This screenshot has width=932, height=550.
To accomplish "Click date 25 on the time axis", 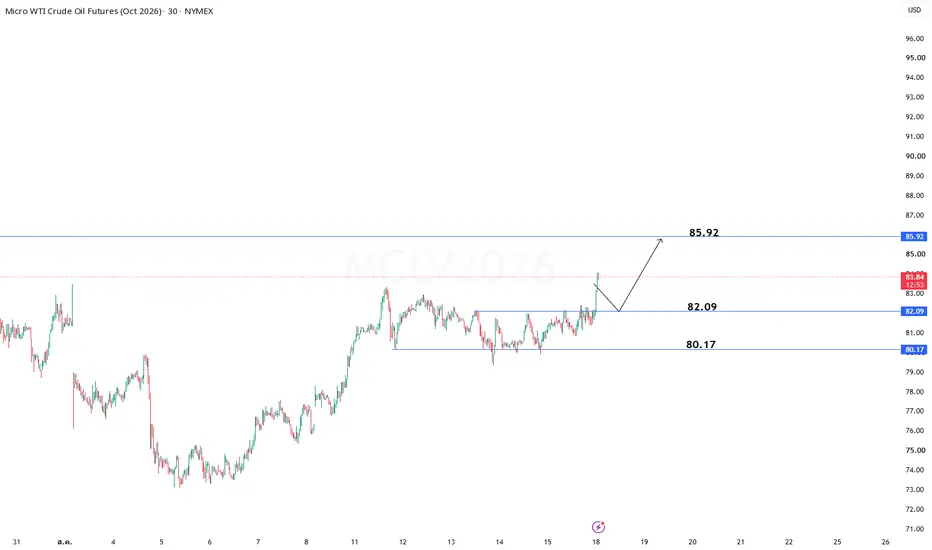I will point(837,542).
